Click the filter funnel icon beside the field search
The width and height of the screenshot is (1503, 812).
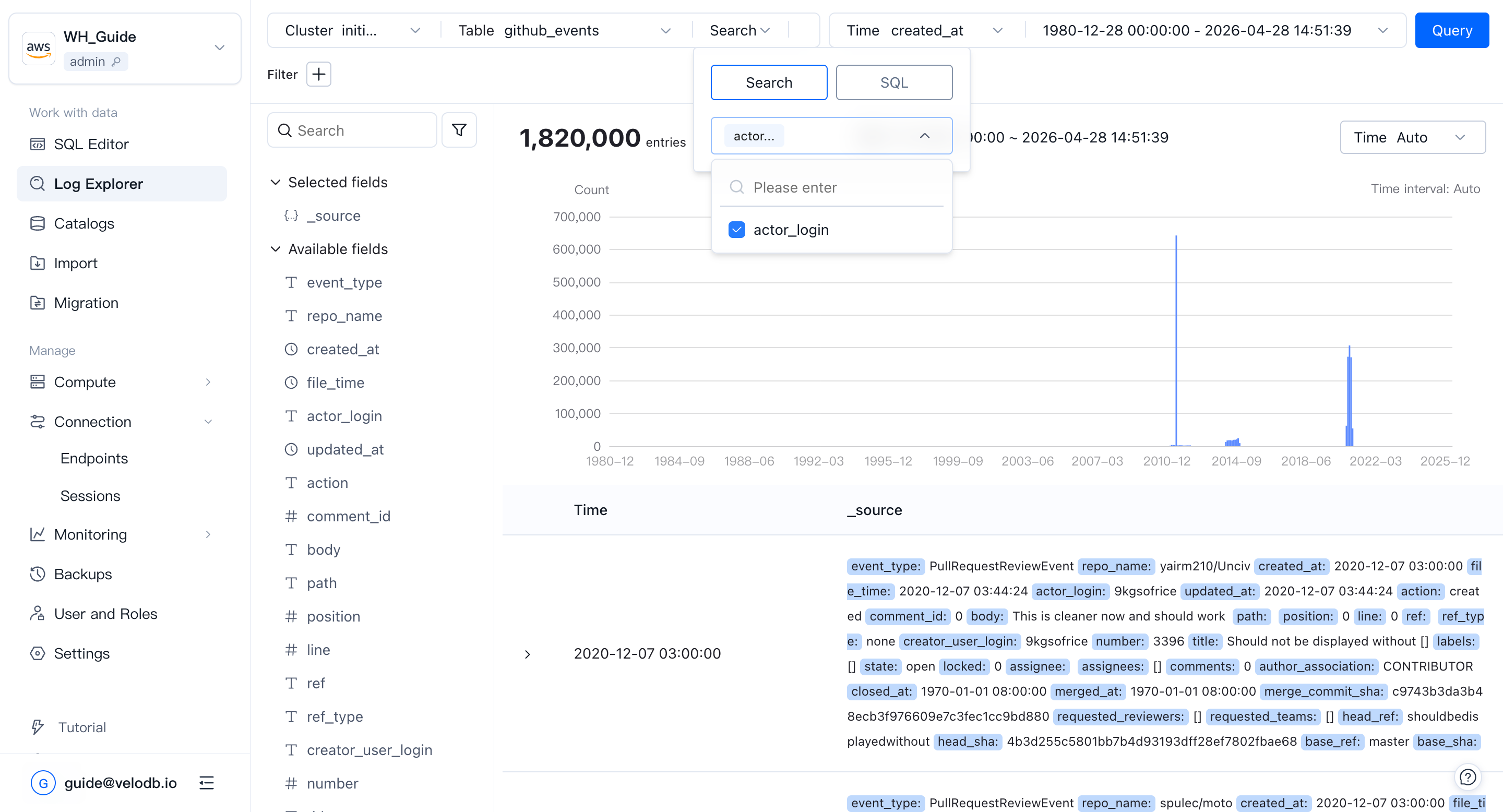[459, 129]
